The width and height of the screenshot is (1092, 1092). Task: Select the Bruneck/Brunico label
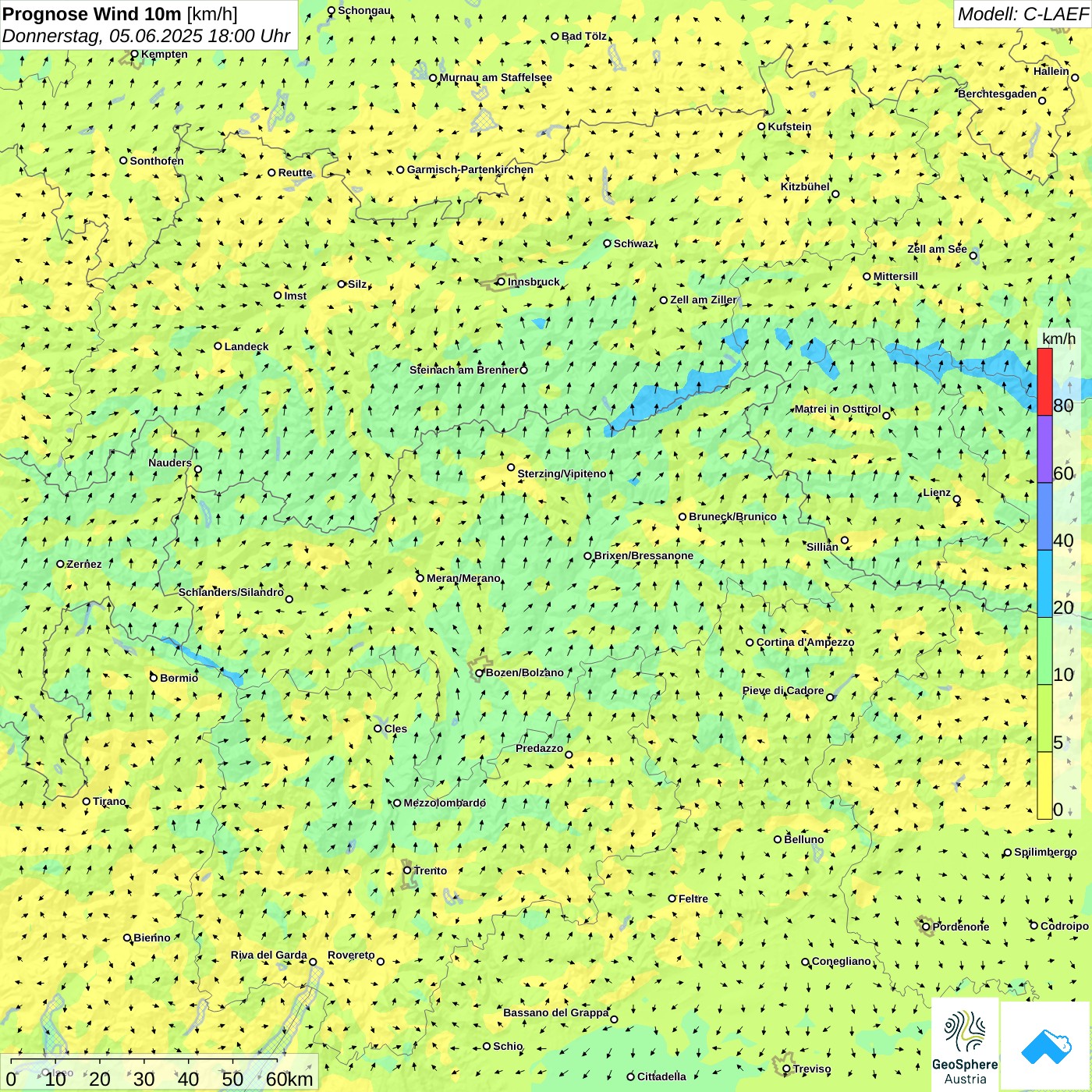pos(733,516)
